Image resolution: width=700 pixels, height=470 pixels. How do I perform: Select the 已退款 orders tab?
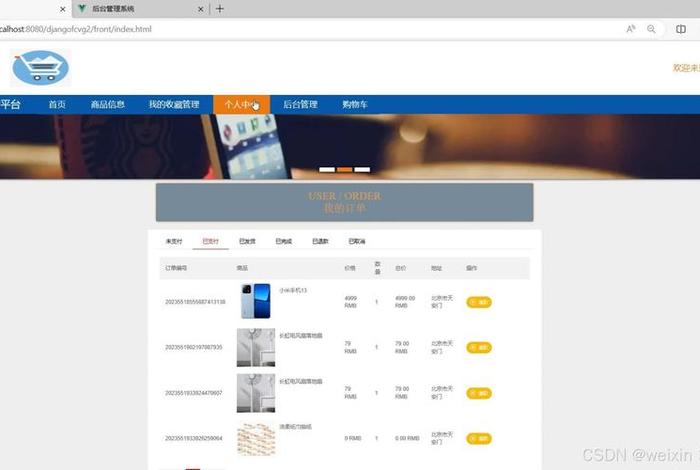click(x=320, y=241)
